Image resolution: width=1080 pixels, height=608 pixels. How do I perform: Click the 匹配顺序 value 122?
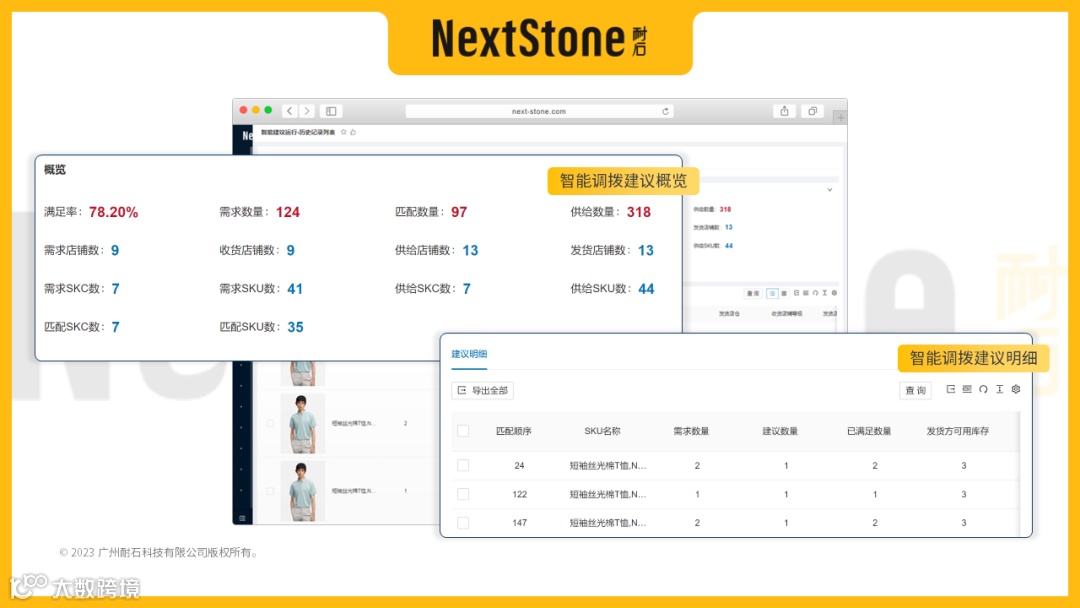click(519, 494)
